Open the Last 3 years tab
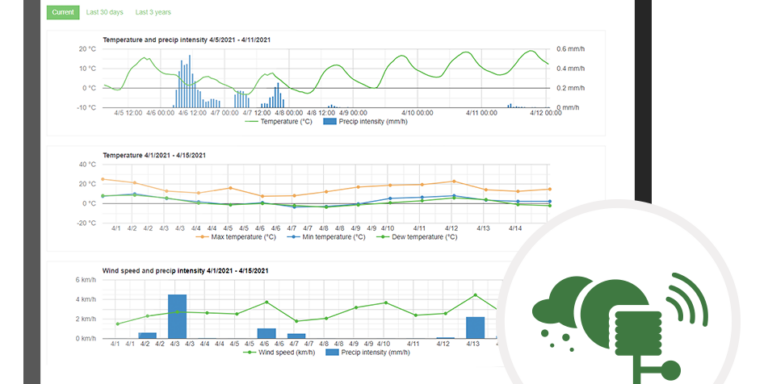768x384 pixels. click(153, 12)
